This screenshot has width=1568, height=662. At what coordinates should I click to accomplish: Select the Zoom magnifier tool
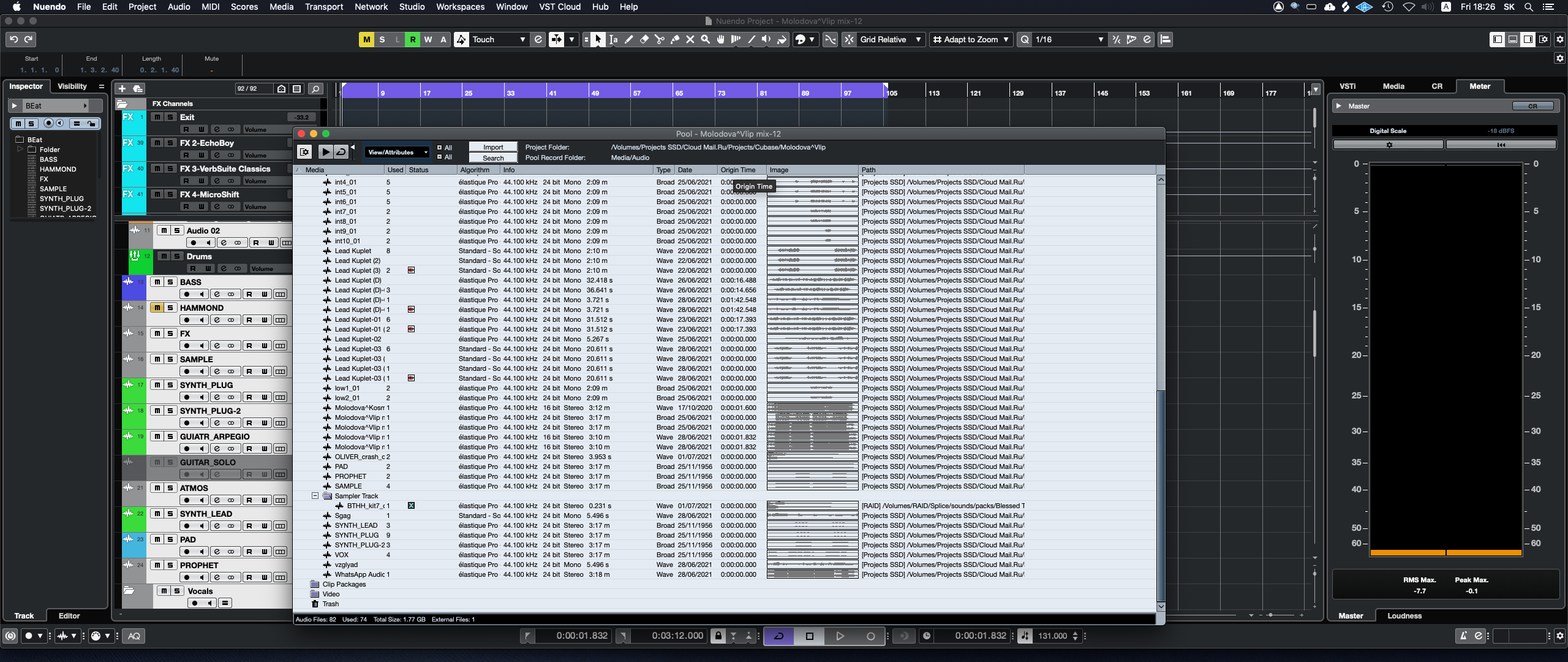coord(706,39)
